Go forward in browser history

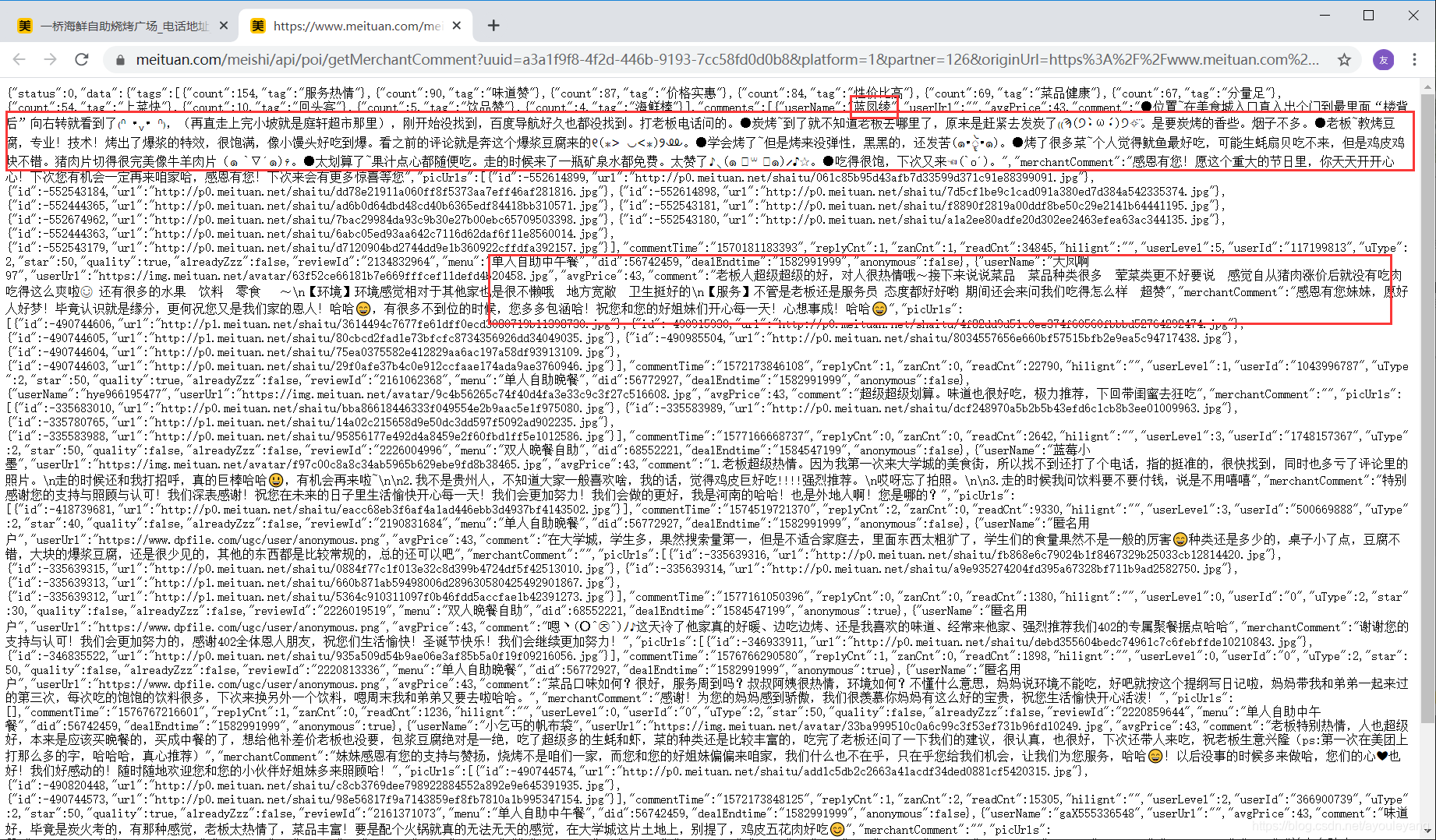(x=51, y=59)
